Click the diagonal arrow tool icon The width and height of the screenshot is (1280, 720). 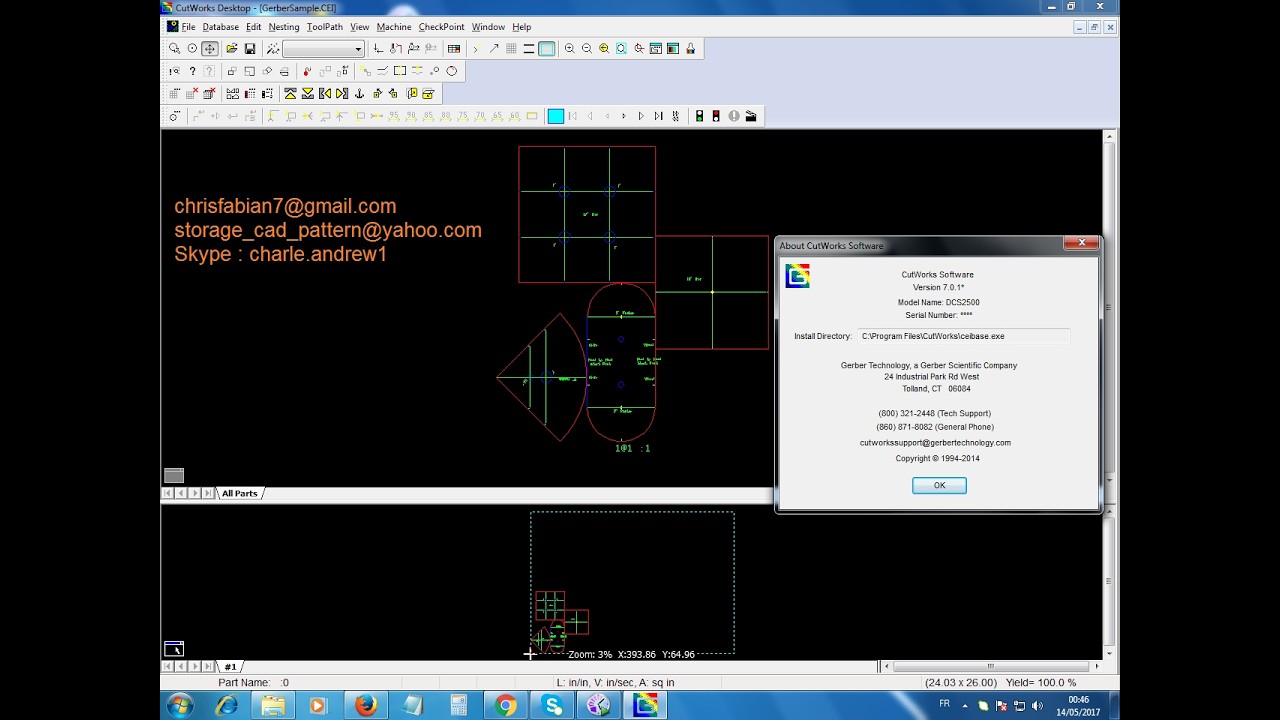coord(494,48)
